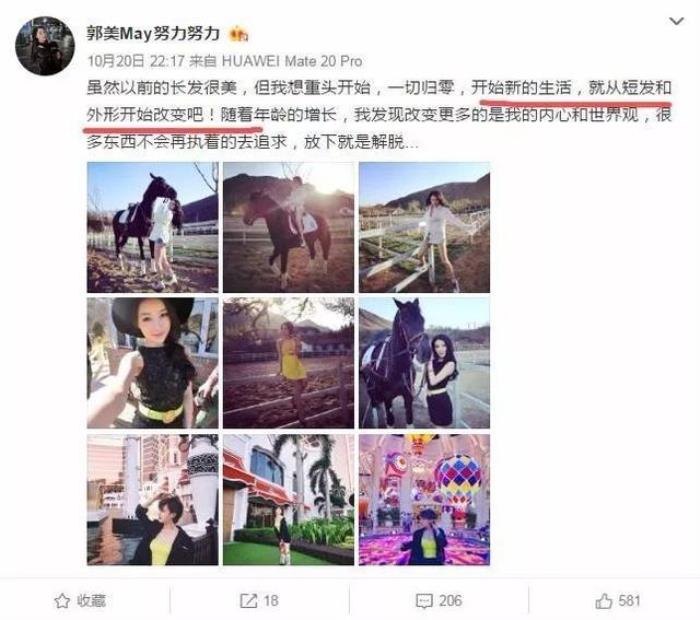Open the HUAWEI Mate 20 Pro source link

coord(292,61)
